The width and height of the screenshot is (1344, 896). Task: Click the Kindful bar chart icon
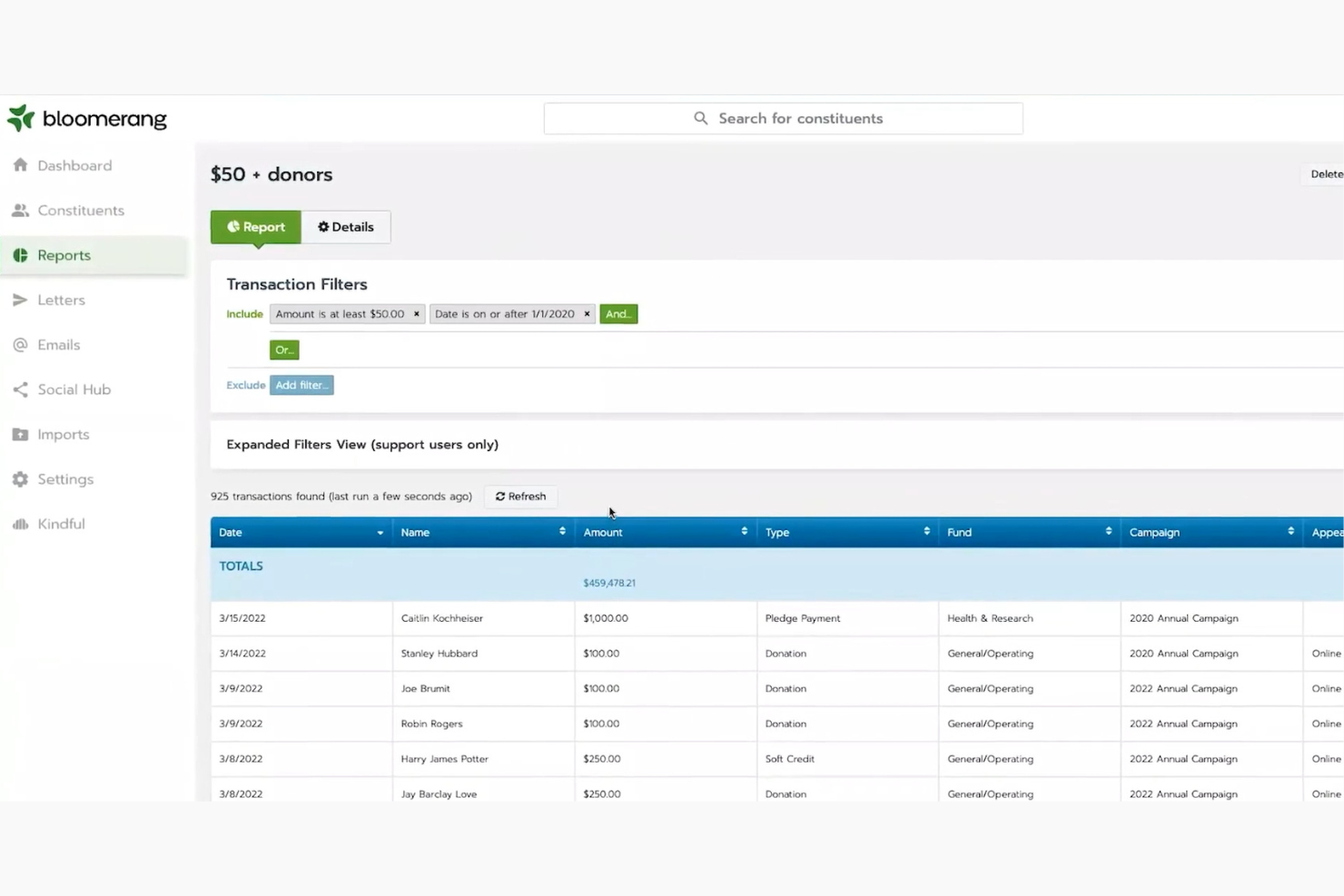pyautogui.click(x=20, y=524)
